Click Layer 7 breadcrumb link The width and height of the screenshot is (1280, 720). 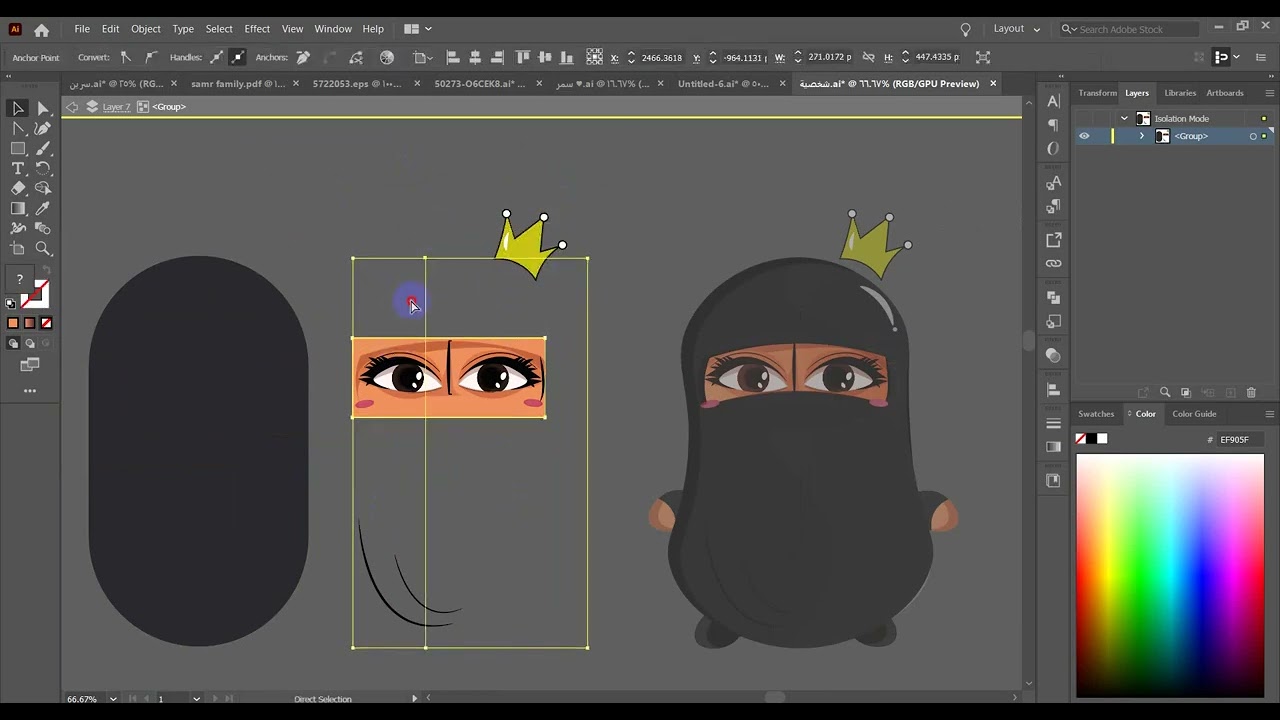coord(116,107)
